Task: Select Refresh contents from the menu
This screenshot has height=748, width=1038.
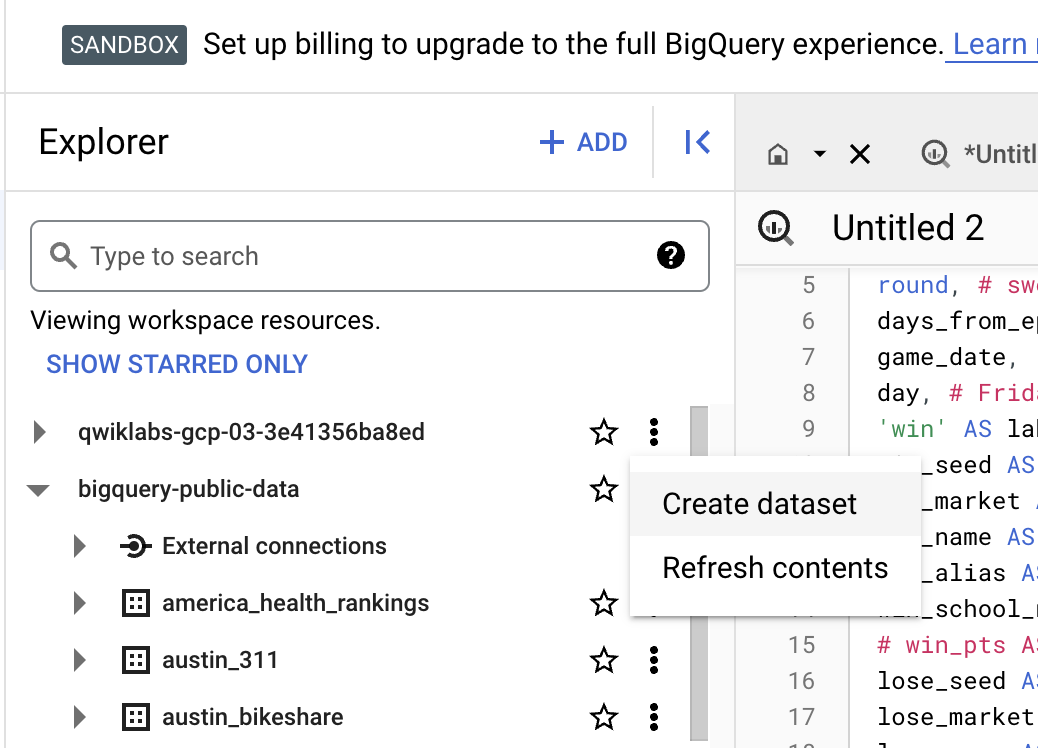Action: 775,568
